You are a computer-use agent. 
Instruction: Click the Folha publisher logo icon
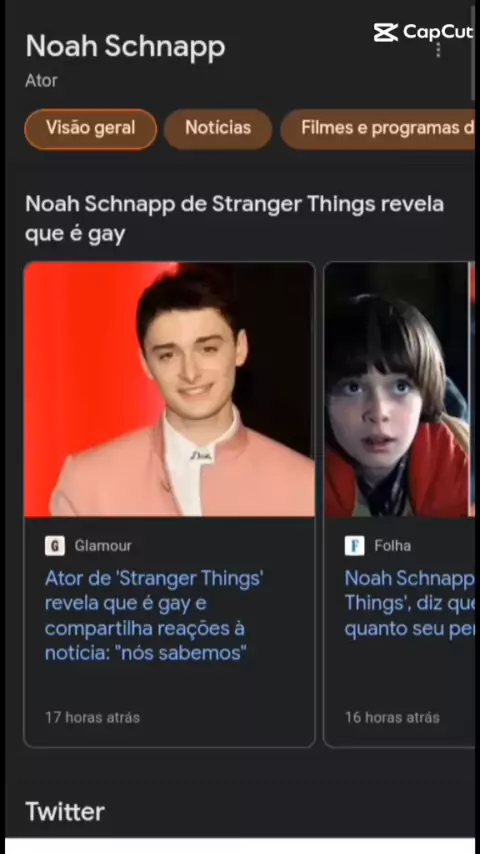pos(354,545)
